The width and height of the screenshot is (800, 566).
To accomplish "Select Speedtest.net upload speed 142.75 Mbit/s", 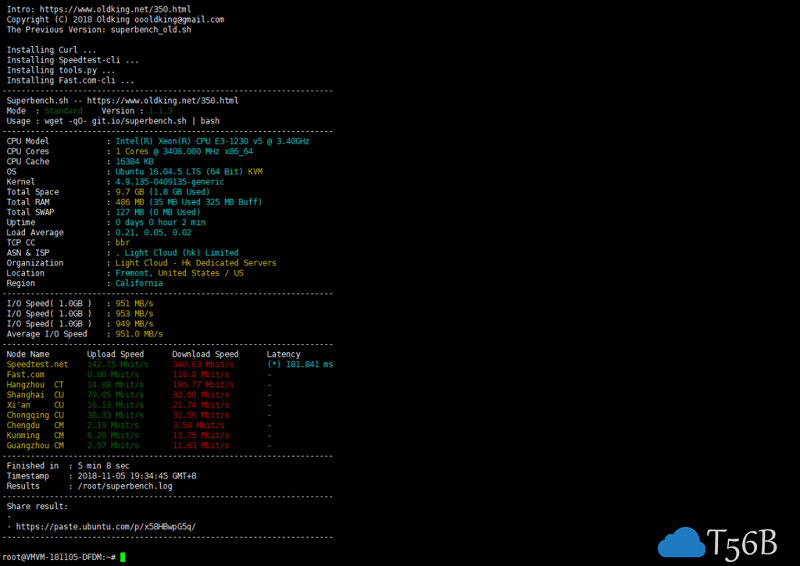I will pyautogui.click(x=118, y=364).
